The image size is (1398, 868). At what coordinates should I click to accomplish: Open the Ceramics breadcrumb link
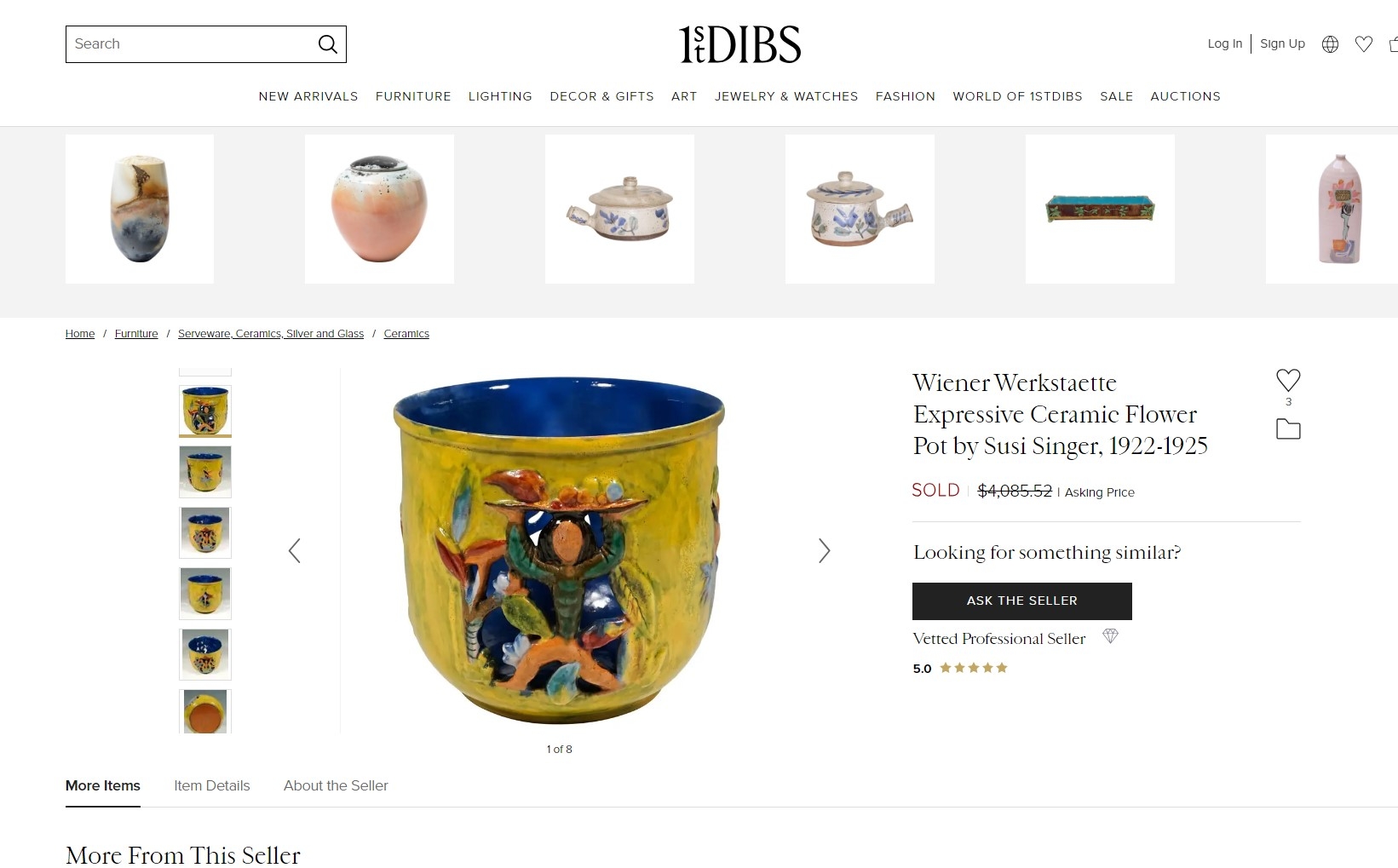406,334
